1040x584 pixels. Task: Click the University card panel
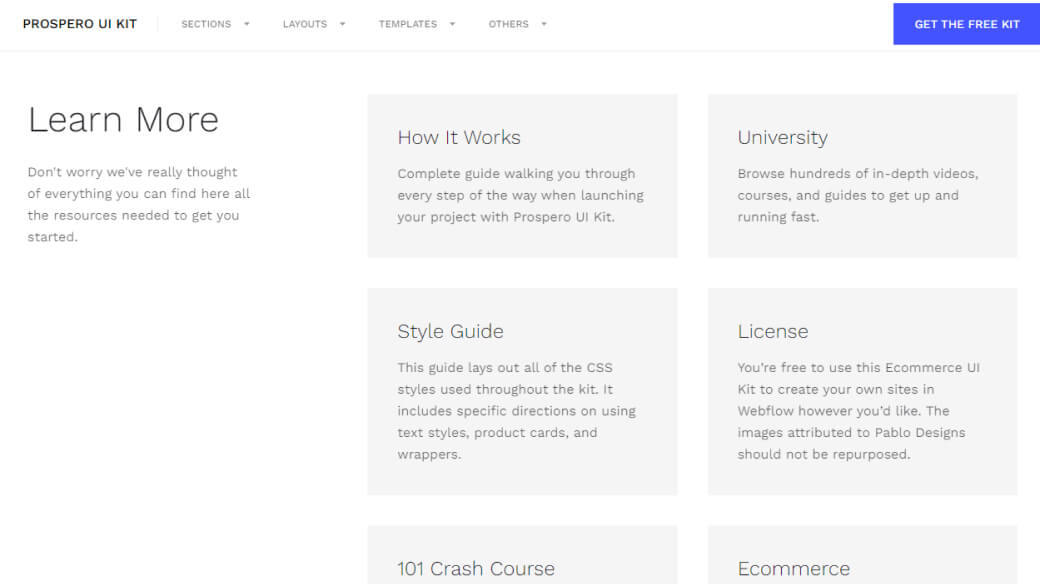[862, 176]
